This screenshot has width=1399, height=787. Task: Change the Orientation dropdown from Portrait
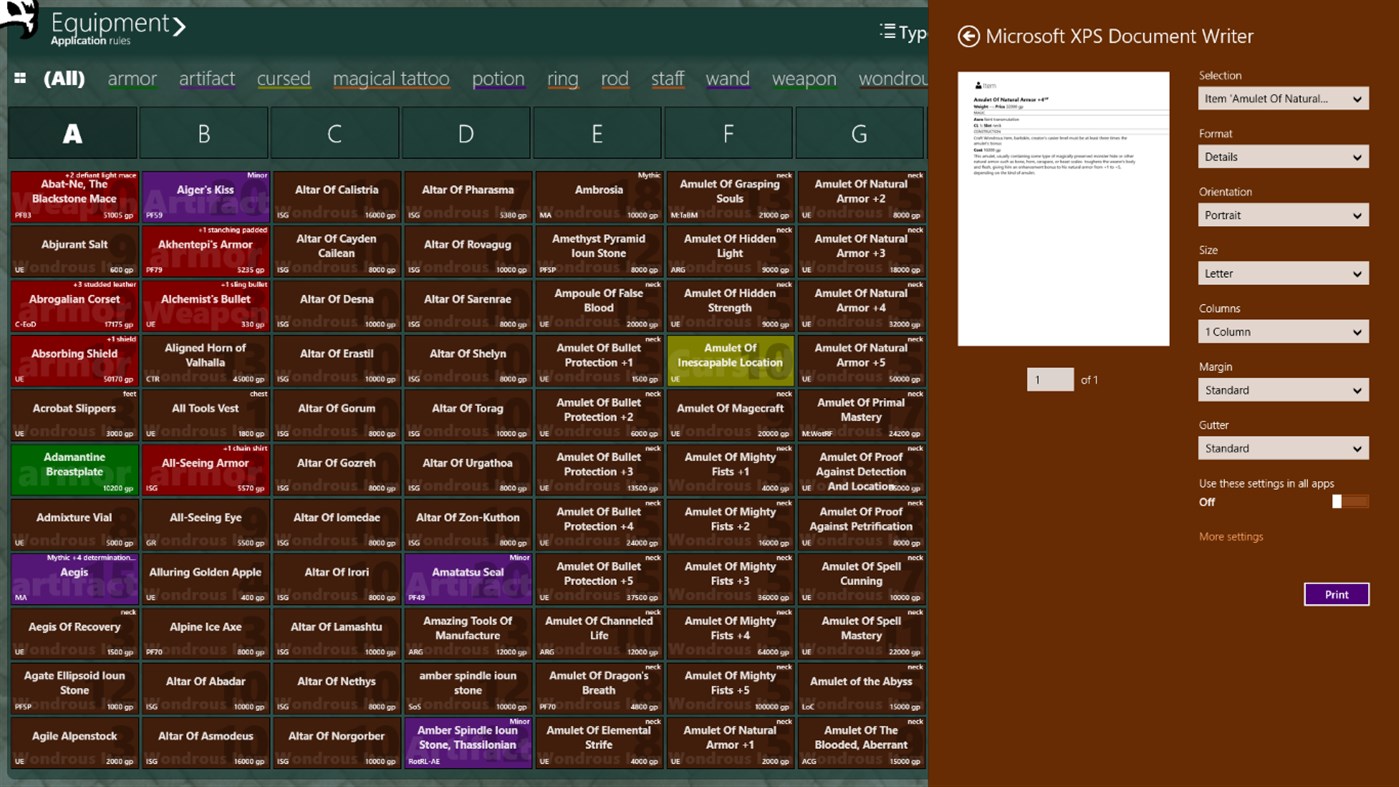1283,215
